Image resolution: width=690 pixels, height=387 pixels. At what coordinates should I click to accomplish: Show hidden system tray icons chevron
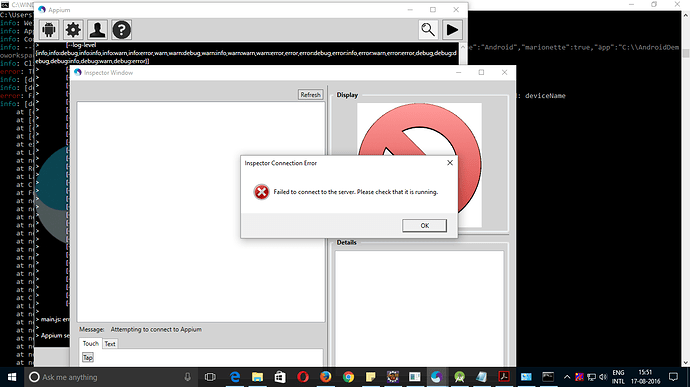(567, 377)
